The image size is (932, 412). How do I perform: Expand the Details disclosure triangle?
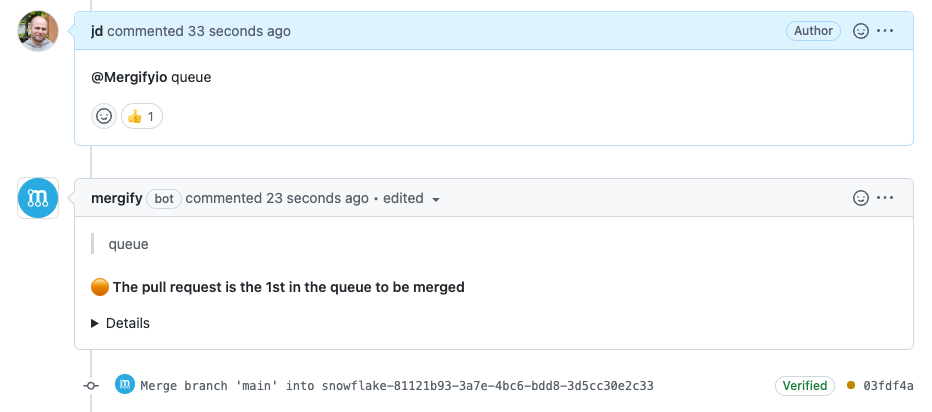point(95,323)
